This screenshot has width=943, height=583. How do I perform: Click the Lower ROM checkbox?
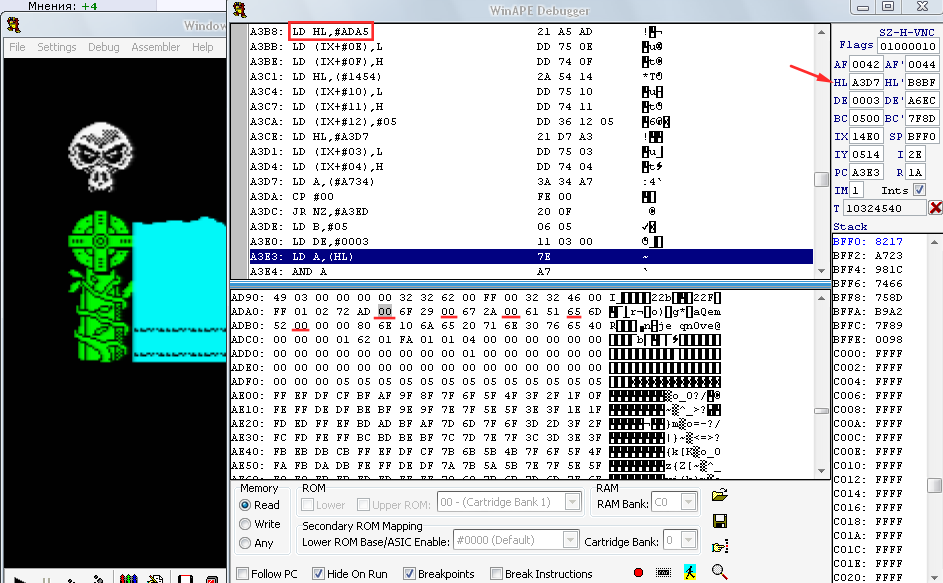(307, 505)
